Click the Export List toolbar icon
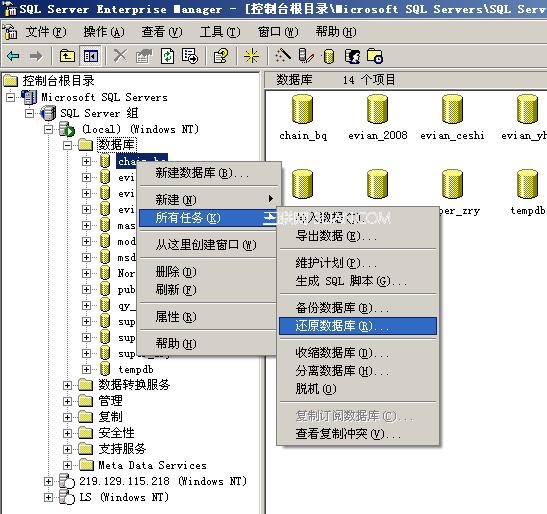 (x=190, y=56)
